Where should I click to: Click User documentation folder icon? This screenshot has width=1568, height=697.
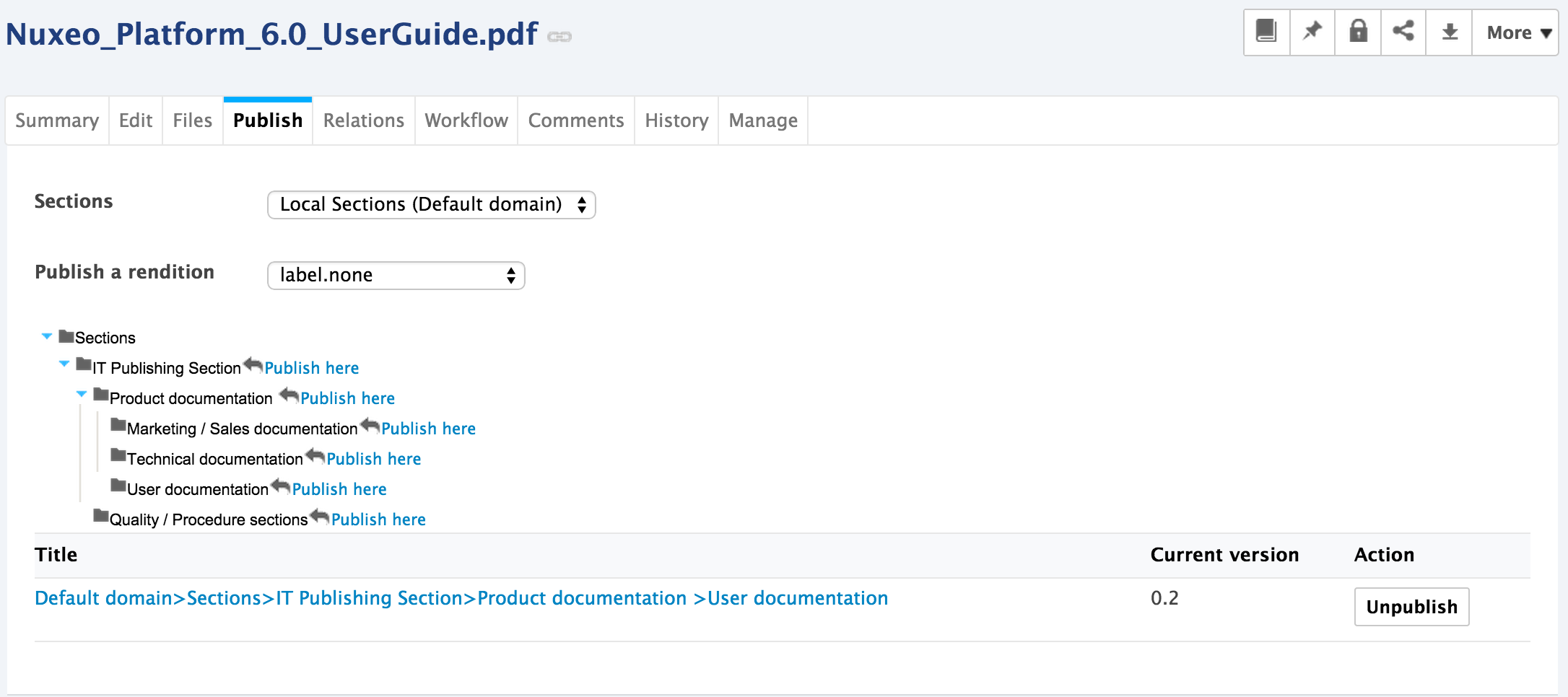pos(118,486)
